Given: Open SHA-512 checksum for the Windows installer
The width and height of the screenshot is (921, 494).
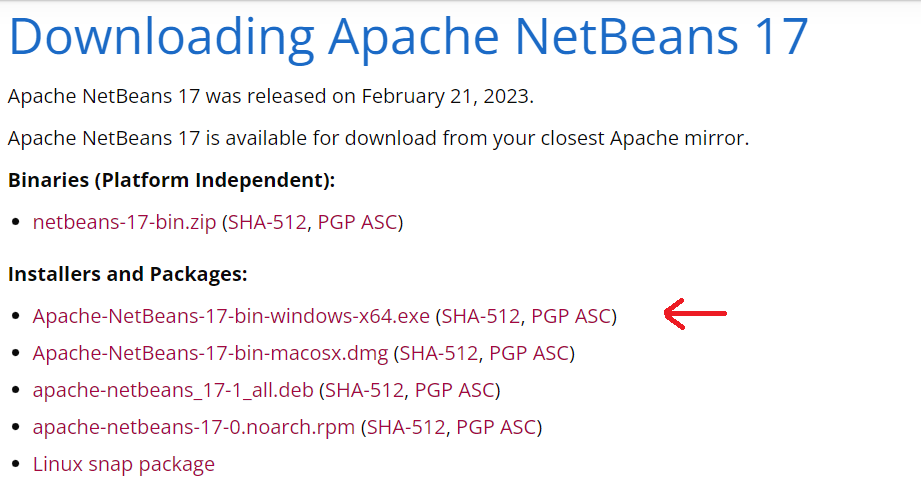Looking at the screenshot, I should 481,316.
